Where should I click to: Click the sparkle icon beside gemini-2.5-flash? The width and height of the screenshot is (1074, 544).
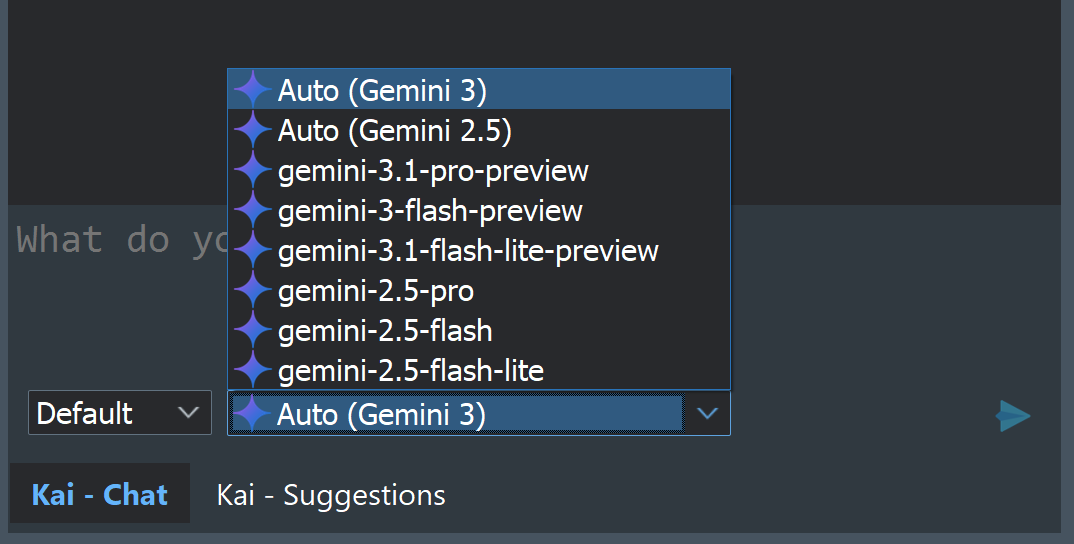pyautogui.click(x=253, y=330)
